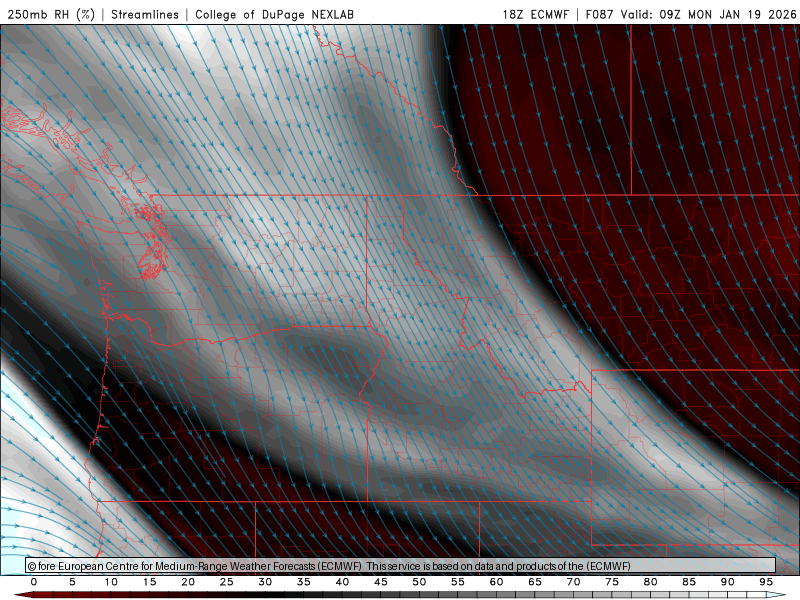This screenshot has height=600, width=800.
Task: Click "Valid: 09Z MON JAN 19 2026" text
Action: [708, 14]
